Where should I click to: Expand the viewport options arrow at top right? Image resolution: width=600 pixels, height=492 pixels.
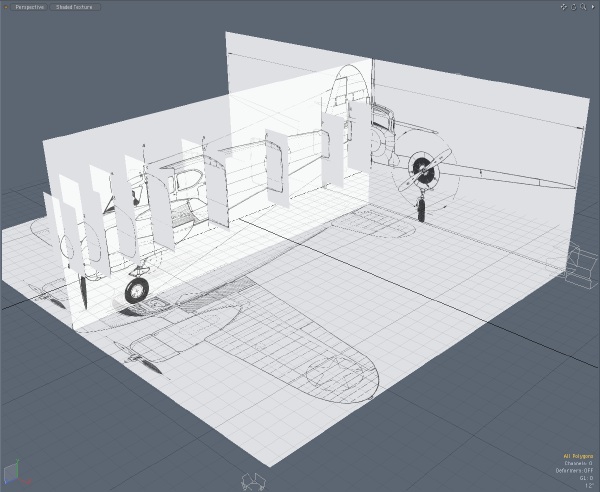point(592,6)
